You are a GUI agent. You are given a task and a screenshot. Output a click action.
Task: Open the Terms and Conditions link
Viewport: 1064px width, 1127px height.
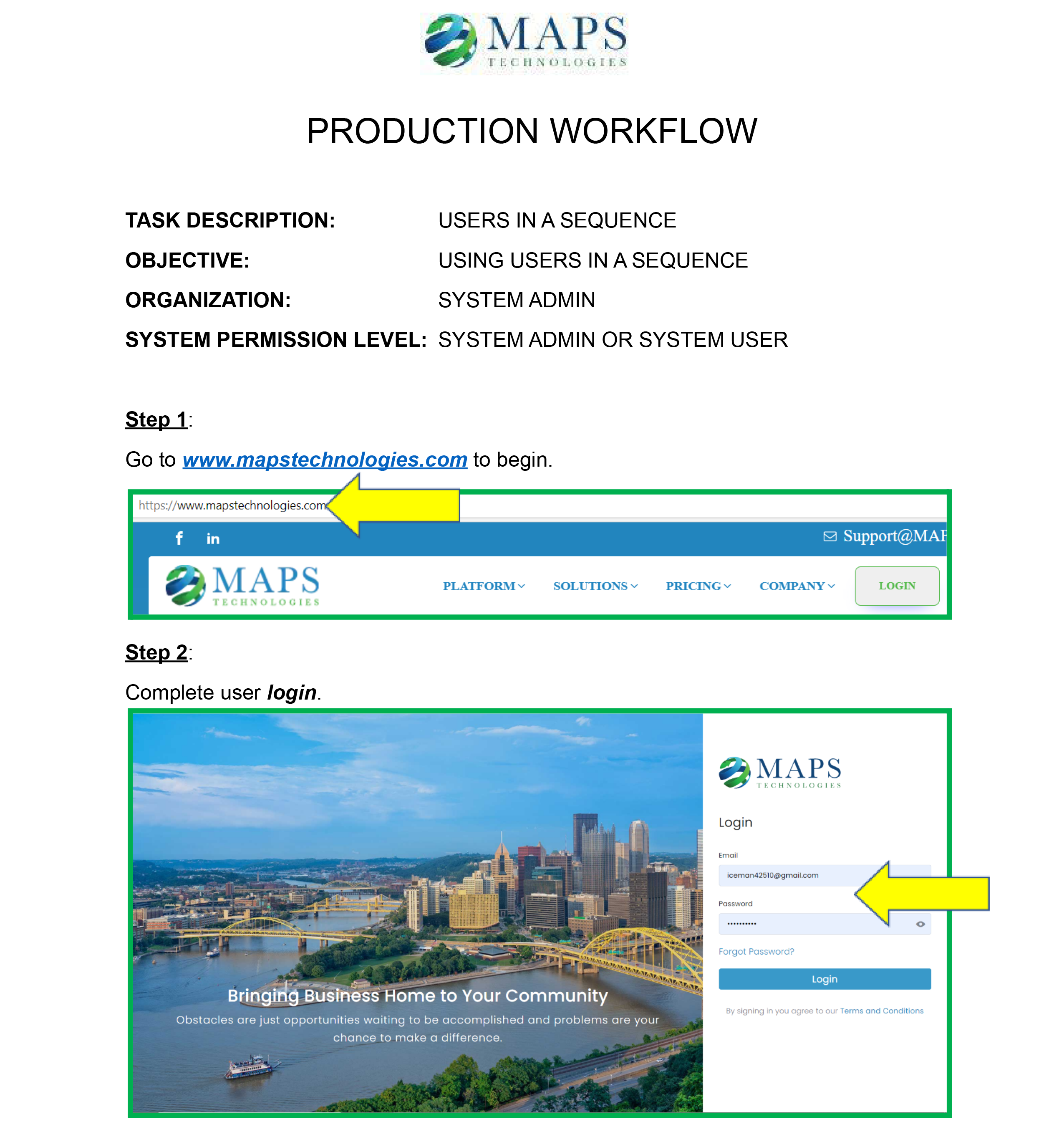[x=881, y=1011]
